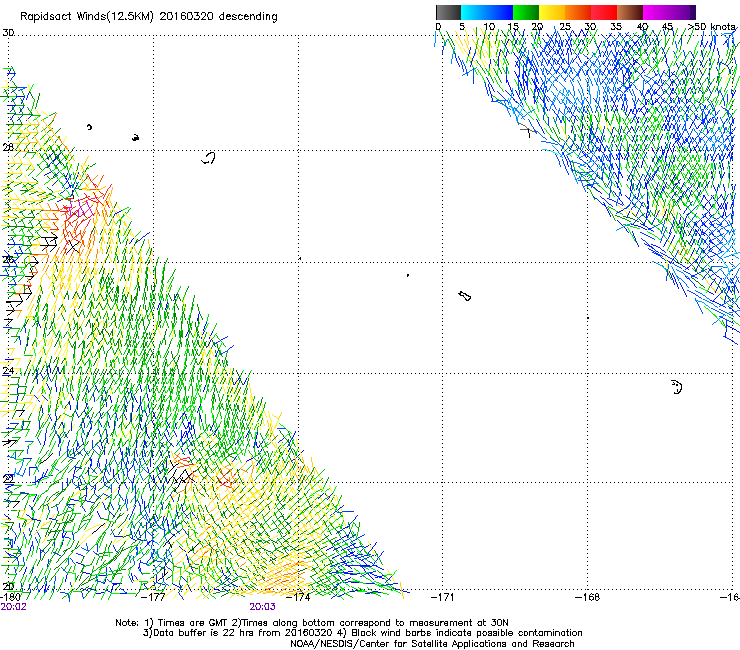Pick the orange 25-30 knots legend swatch
The image size is (740, 650).
[x=578, y=12]
